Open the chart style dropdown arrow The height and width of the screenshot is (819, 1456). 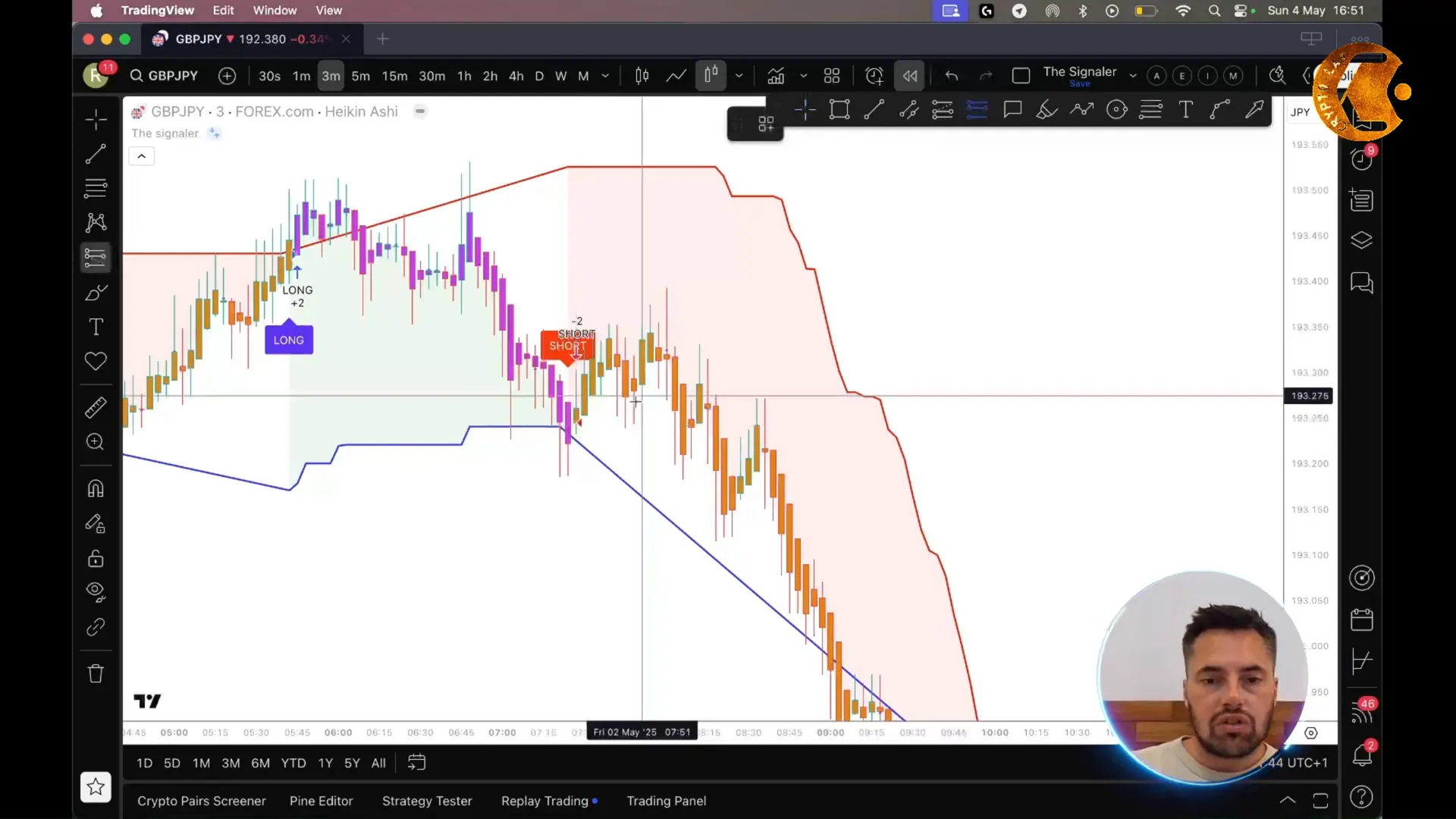(739, 76)
